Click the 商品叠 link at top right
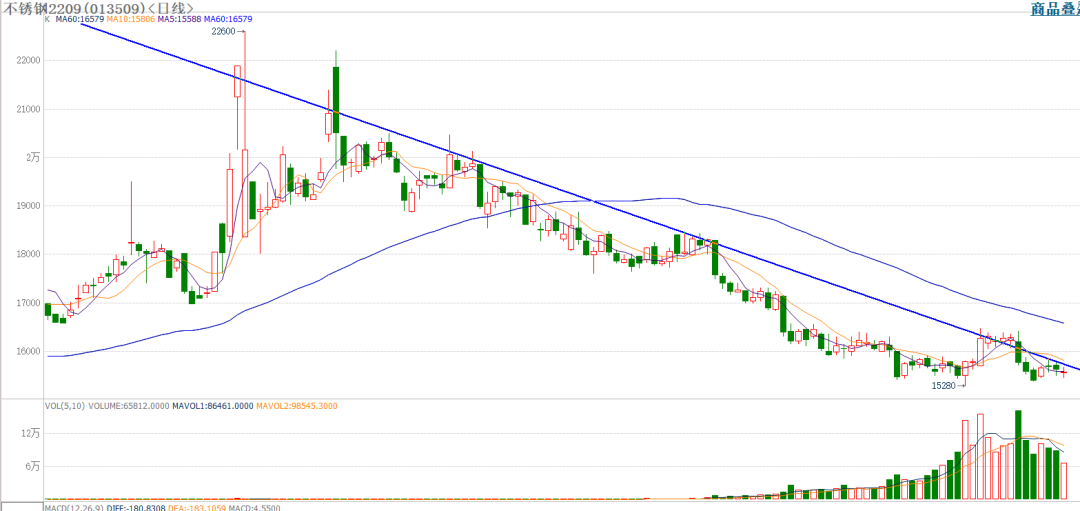Viewport: 1080px width, 511px height. click(x=1055, y=9)
